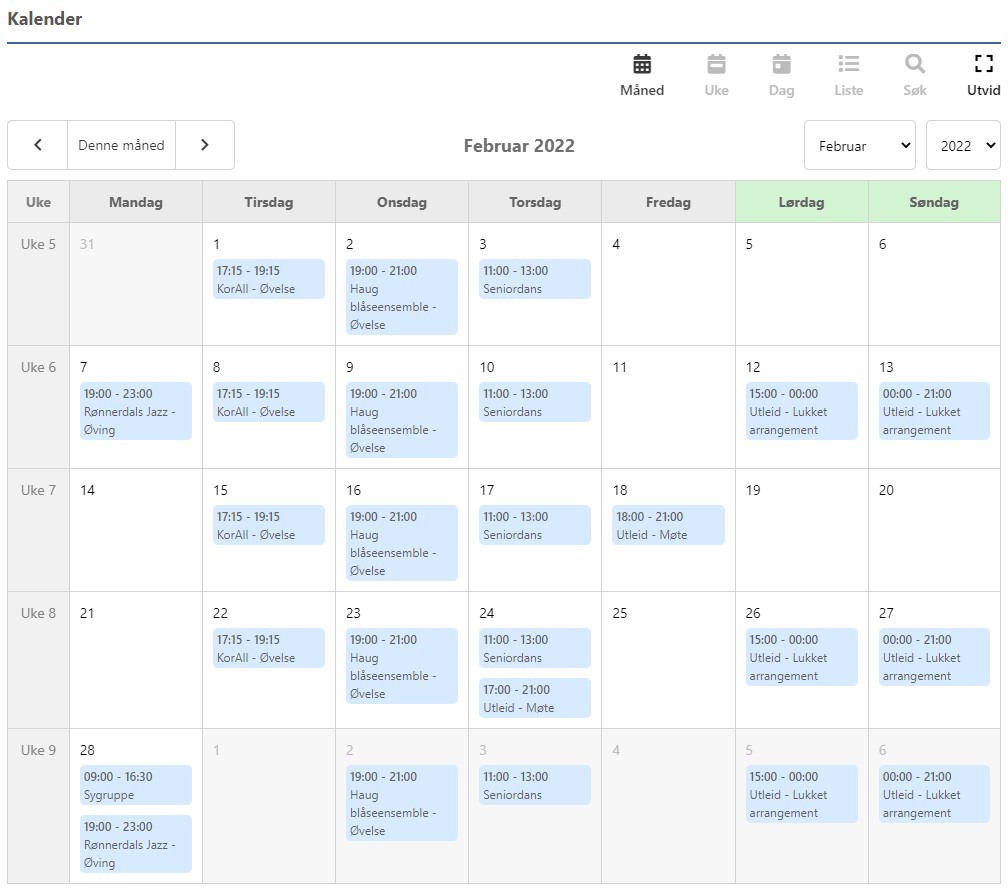Click the Denne måned button
This screenshot has height=896, width=1008.
[121, 145]
